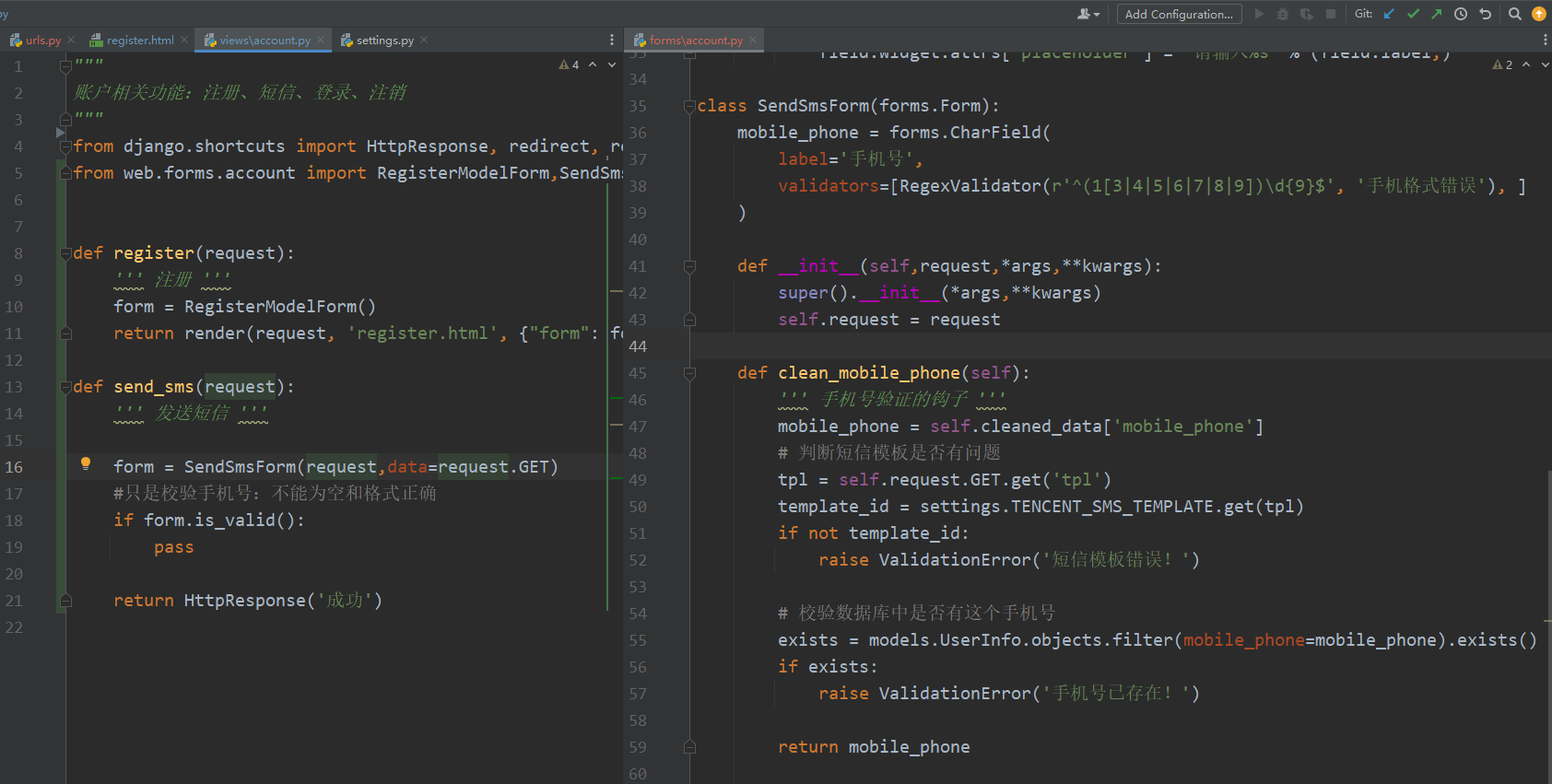Push commits using the green Git arrow
The height and width of the screenshot is (784, 1552).
point(1437,14)
